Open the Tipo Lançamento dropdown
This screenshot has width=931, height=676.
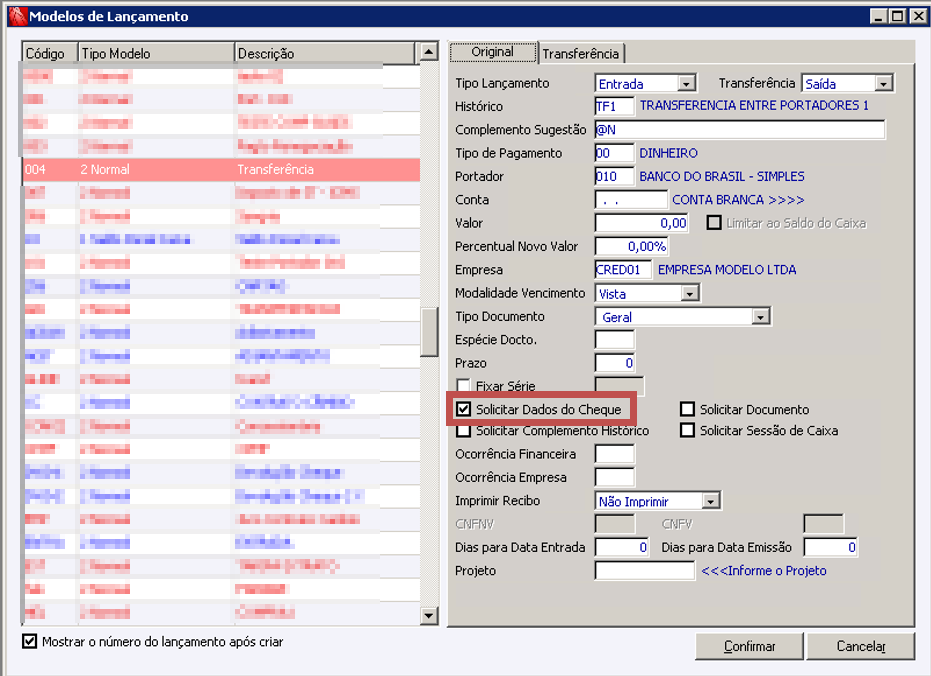[x=686, y=84]
